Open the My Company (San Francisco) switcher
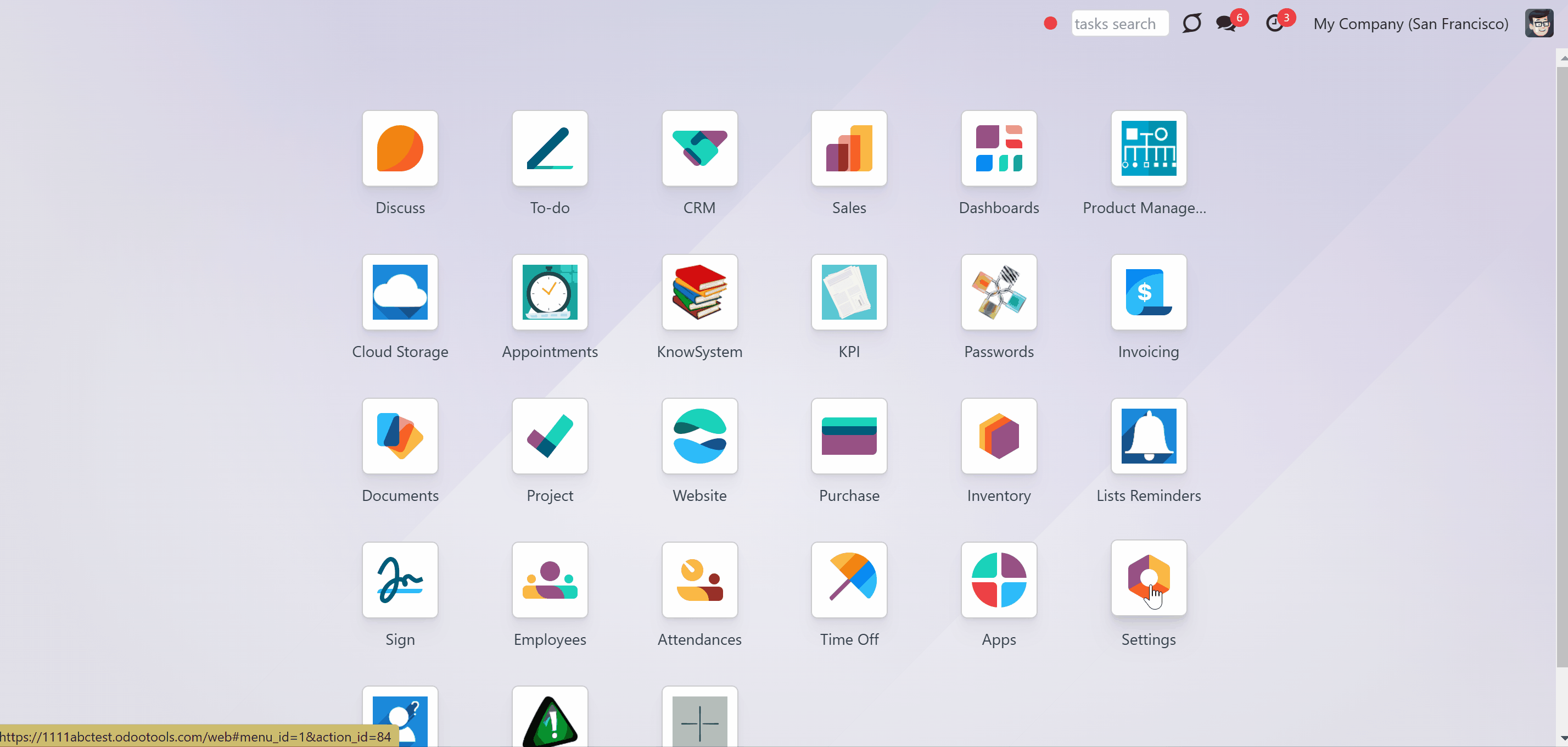The image size is (1568, 747). (1410, 24)
